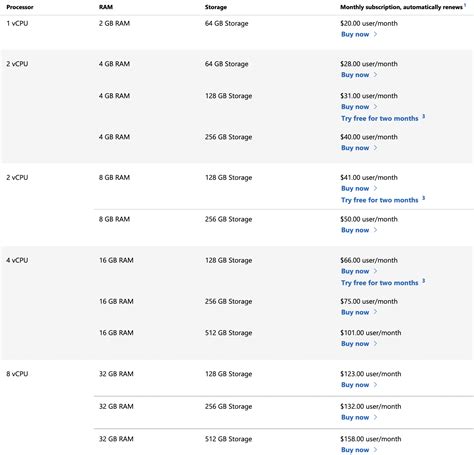Click 16 GB RAM in $75.00 row
Viewport: 474px width, 455px height.
point(116,301)
